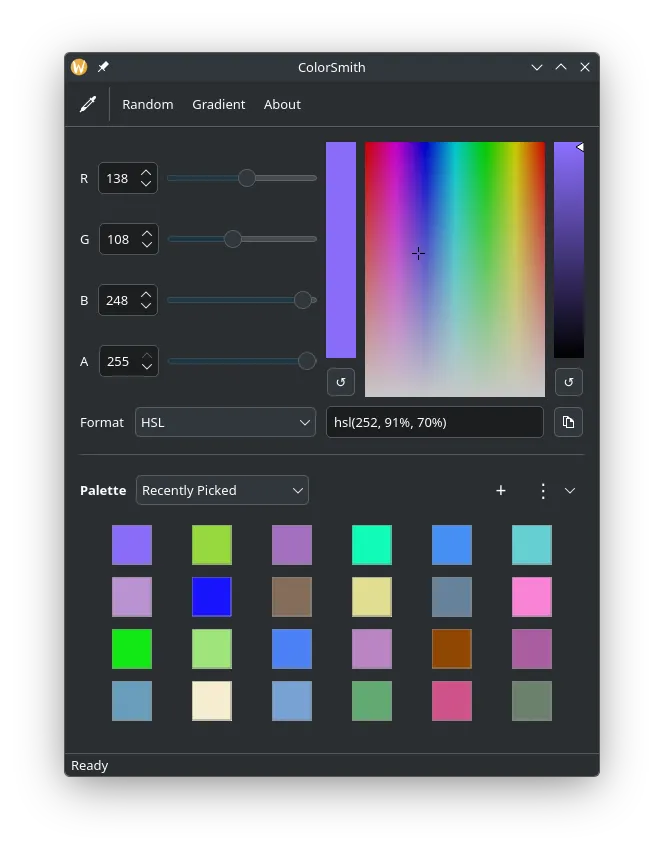
Task: Open the palette three-dot options menu
Action: click(543, 491)
